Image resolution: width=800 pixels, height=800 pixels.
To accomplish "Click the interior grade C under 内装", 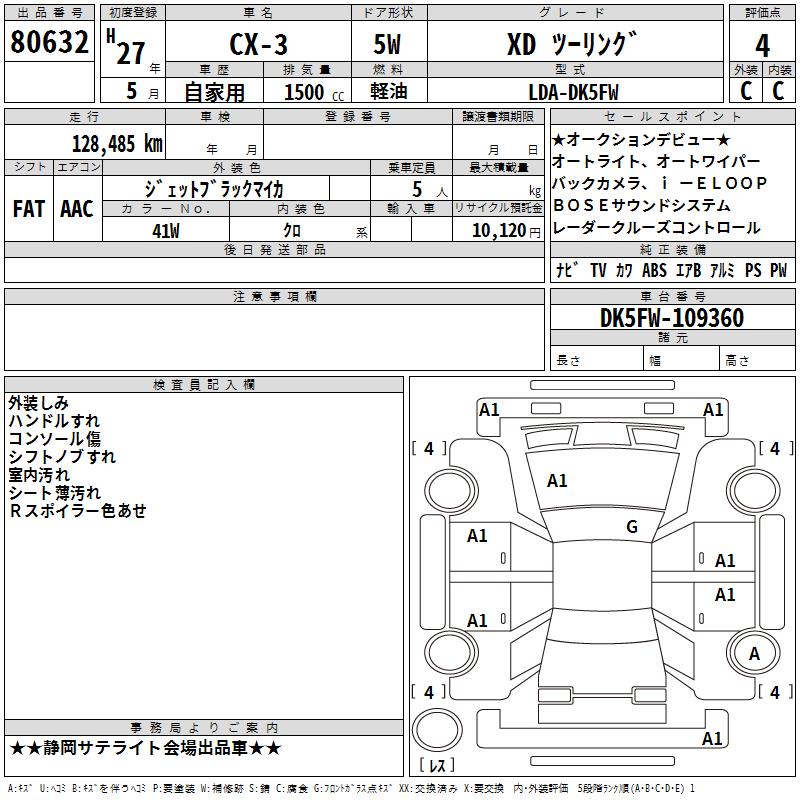I will coord(778,91).
